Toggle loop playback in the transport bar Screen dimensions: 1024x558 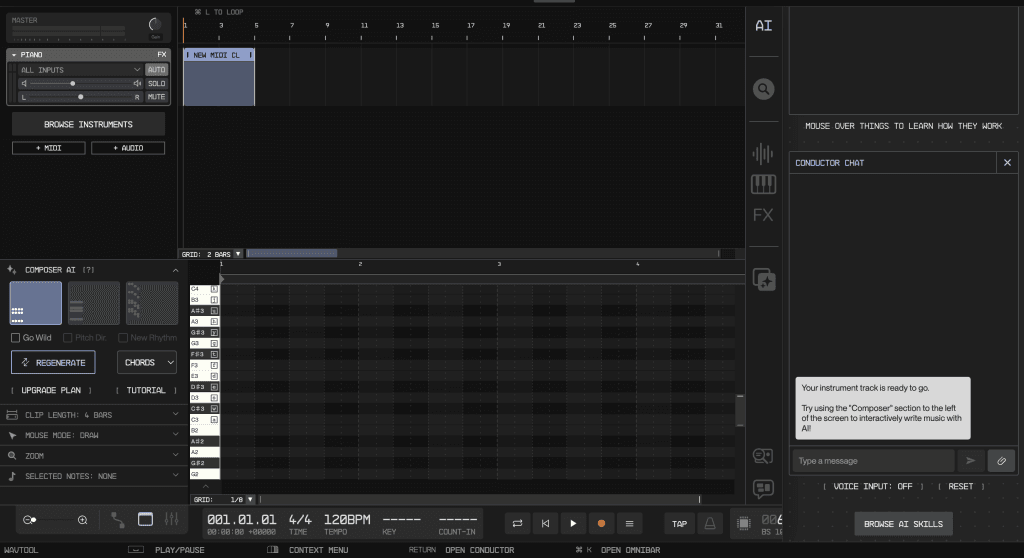pos(517,523)
